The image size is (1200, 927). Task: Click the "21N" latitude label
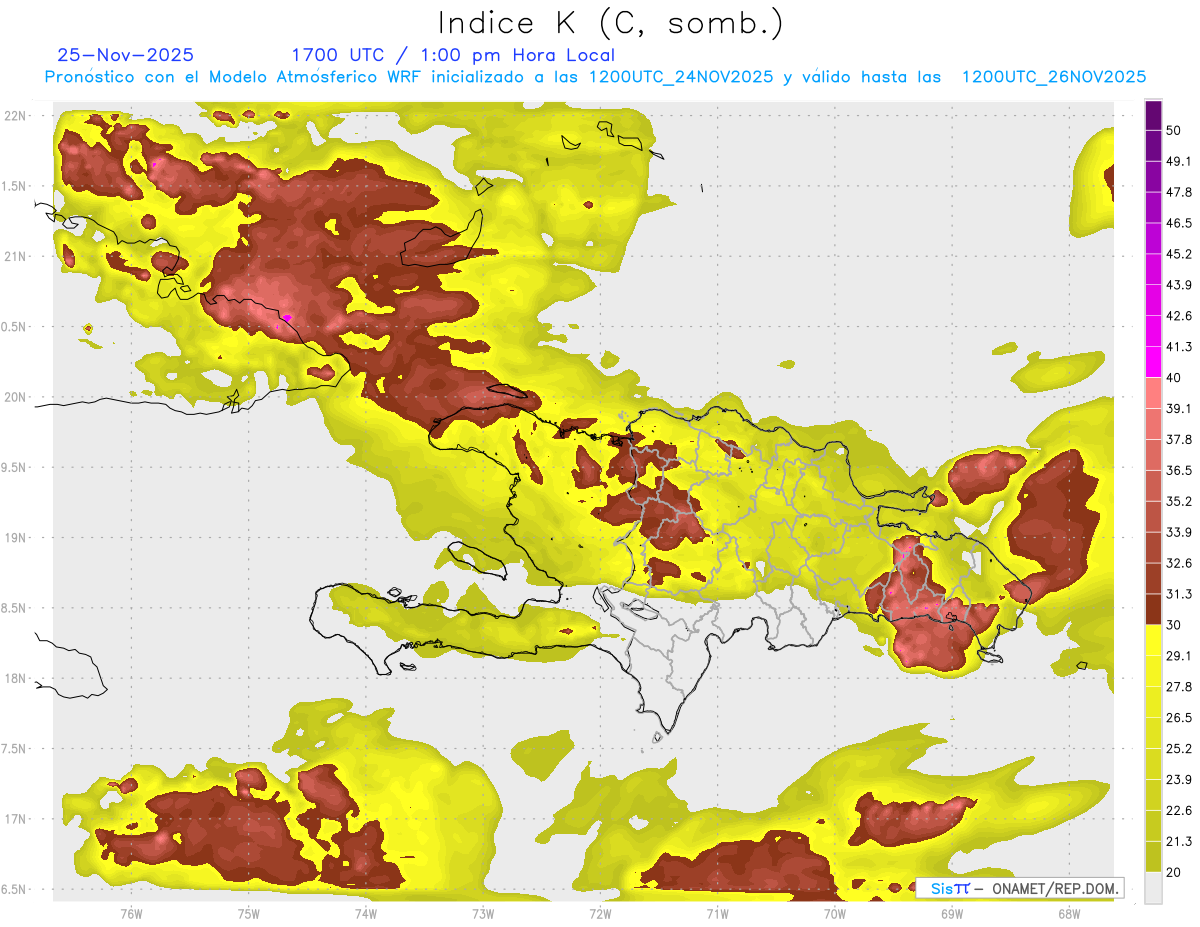(15, 256)
